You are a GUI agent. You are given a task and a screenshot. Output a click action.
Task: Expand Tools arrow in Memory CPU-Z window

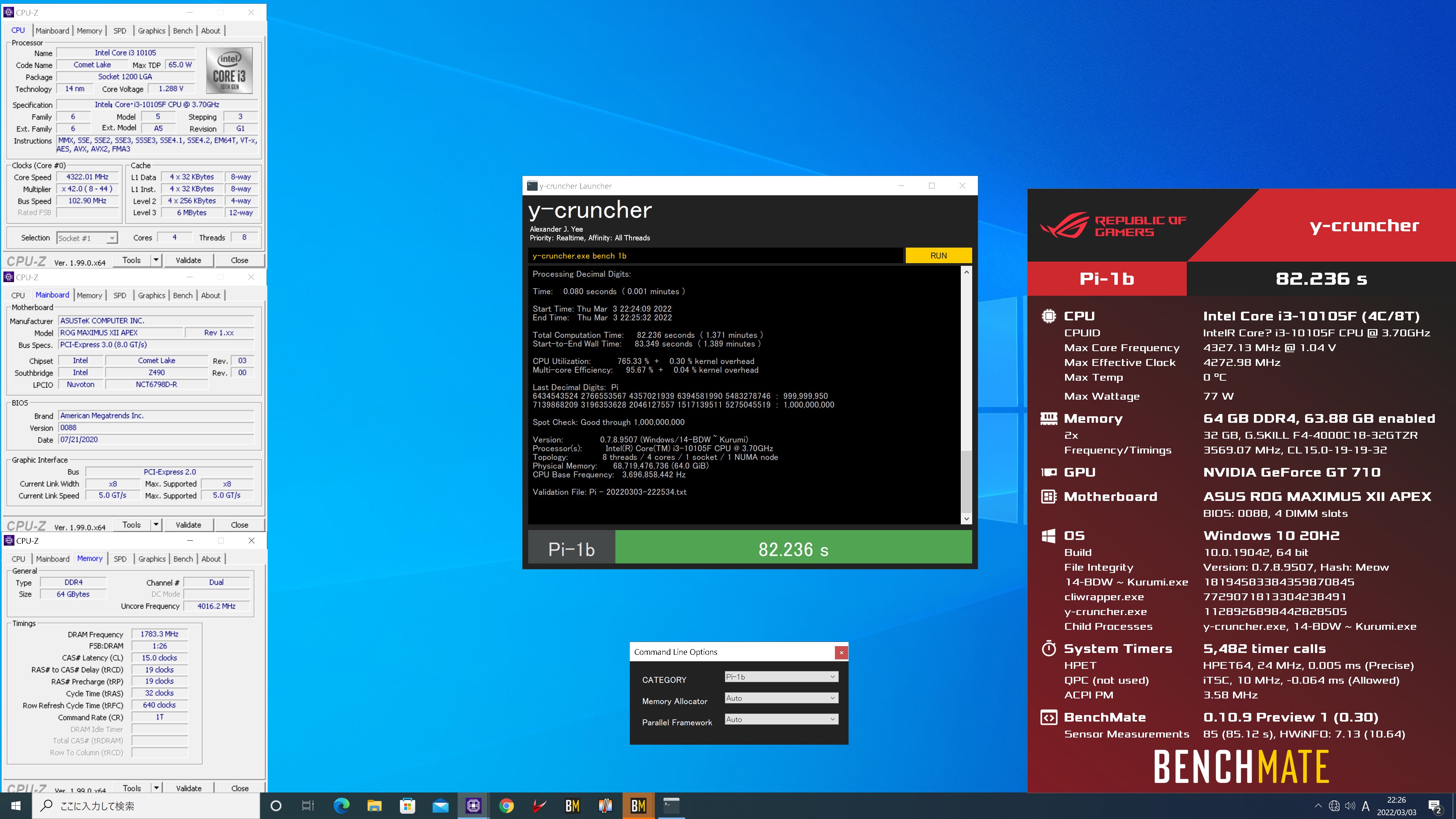pyautogui.click(x=156, y=788)
